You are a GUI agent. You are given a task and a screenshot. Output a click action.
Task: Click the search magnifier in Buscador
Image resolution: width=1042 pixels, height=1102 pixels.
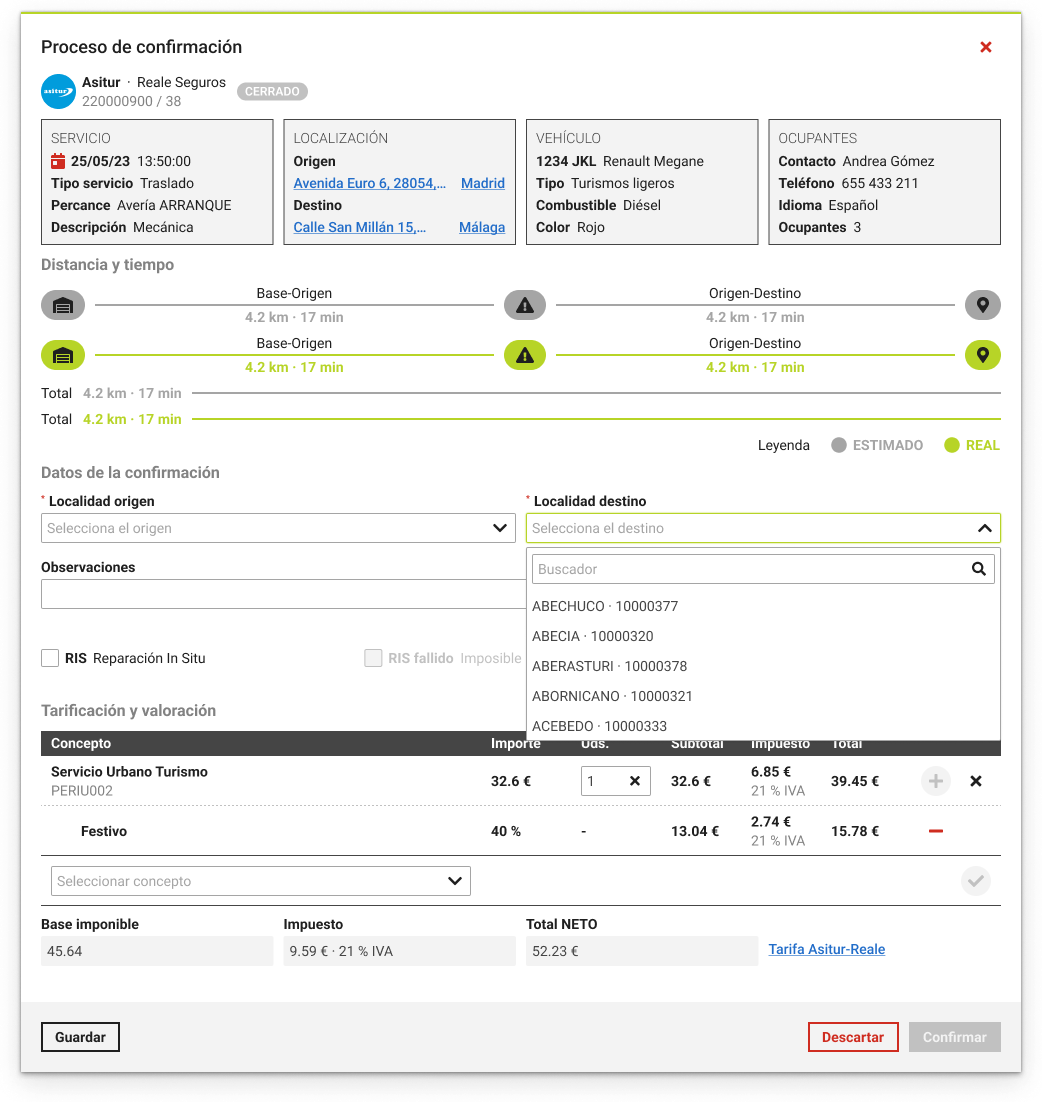pyautogui.click(x=978, y=569)
